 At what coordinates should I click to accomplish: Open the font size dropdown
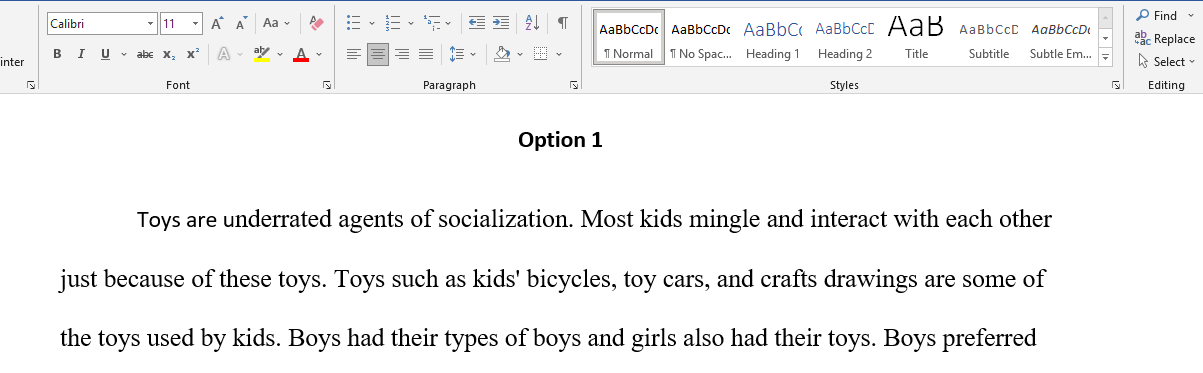click(x=195, y=23)
